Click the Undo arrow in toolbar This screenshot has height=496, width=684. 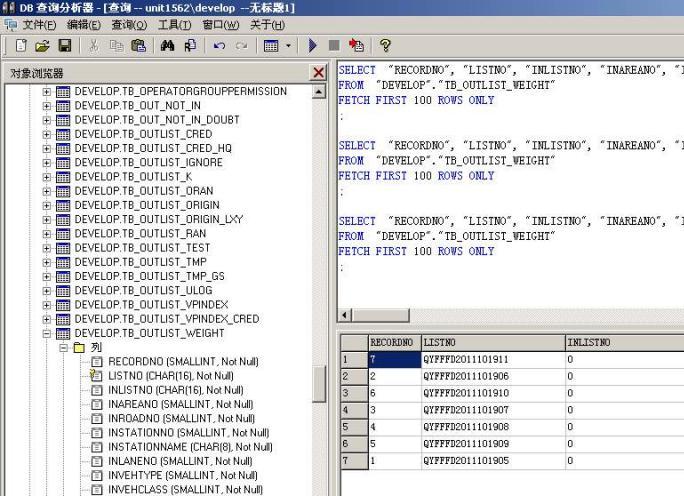point(218,46)
